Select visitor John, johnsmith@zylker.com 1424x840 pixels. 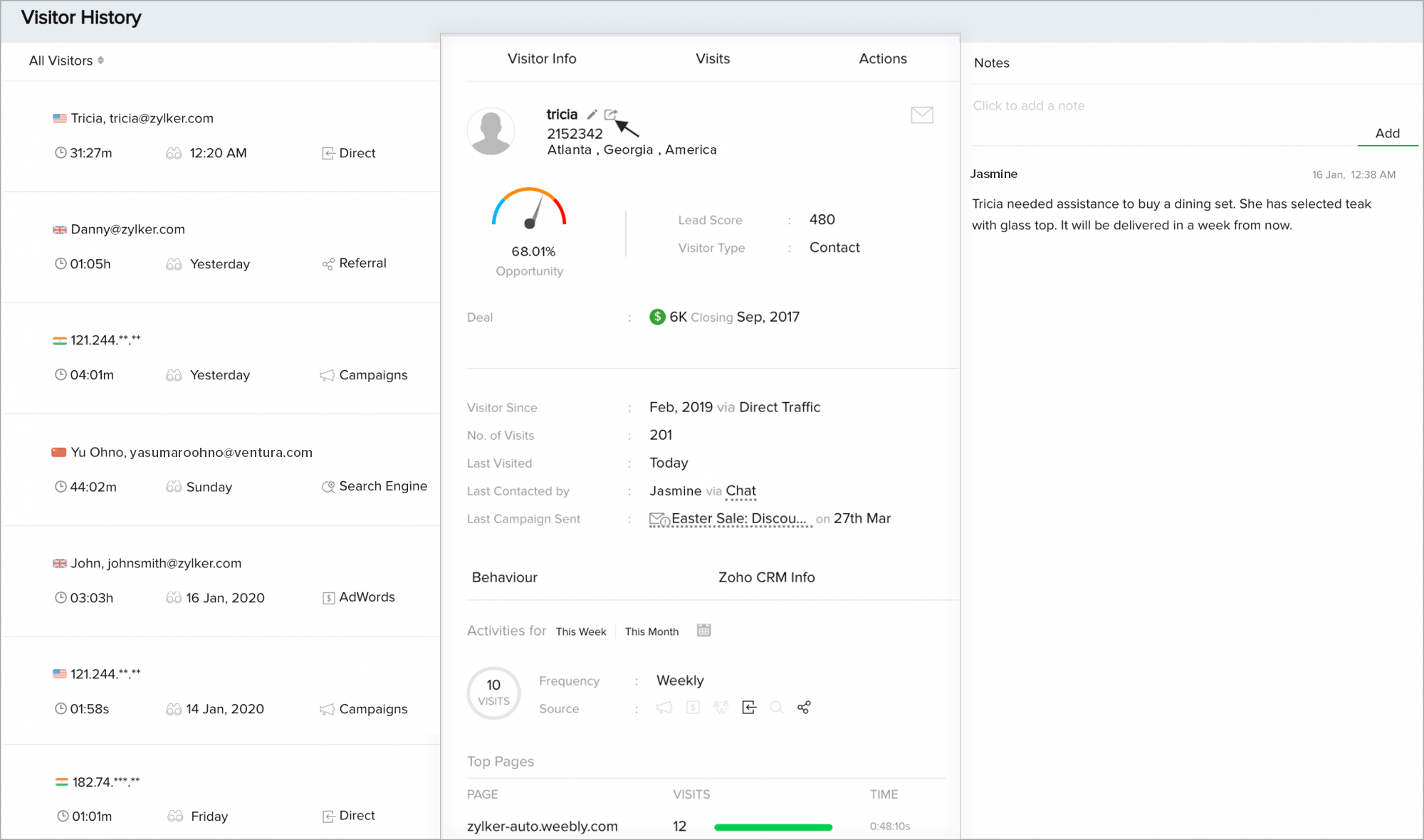tap(221, 581)
